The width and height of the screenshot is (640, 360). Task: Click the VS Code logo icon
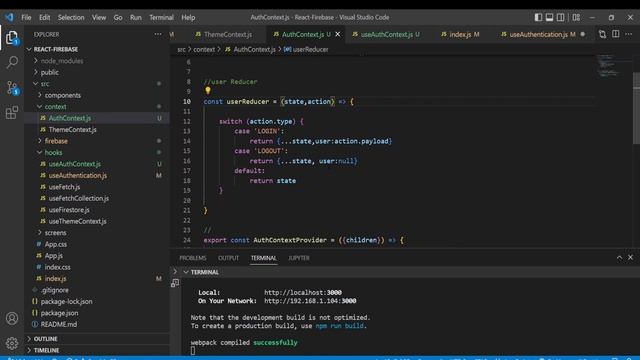pyautogui.click(x=9, y=17)
